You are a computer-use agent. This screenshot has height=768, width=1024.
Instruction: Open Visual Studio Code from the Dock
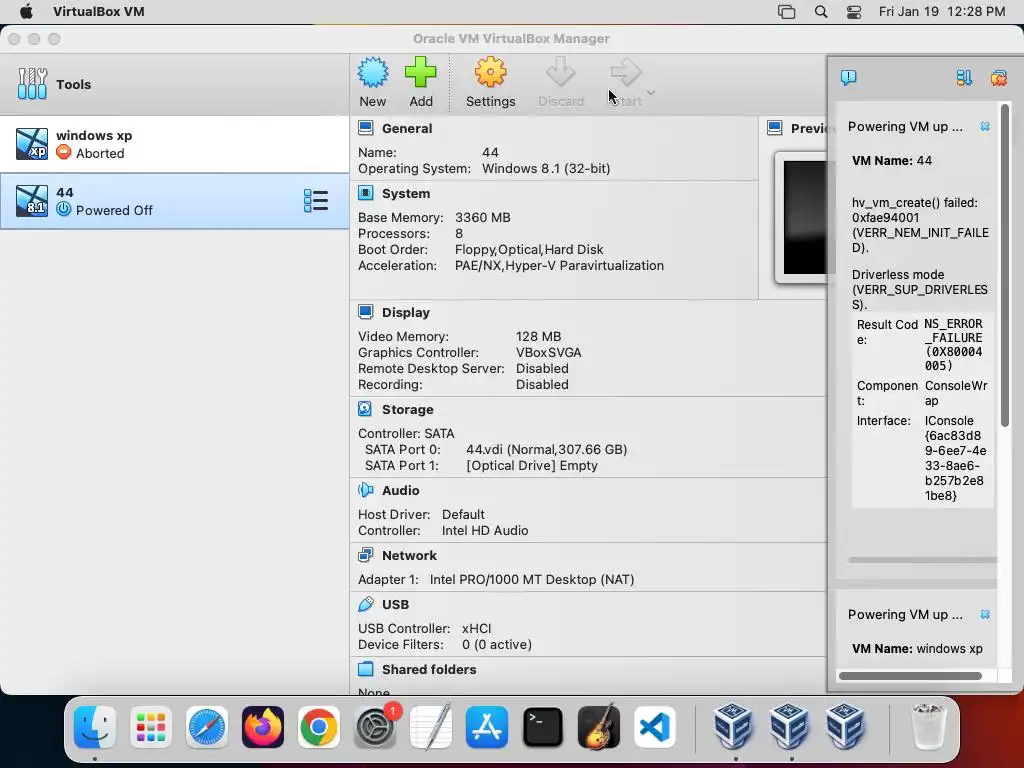pyautogui.click(x=654, y=727)
